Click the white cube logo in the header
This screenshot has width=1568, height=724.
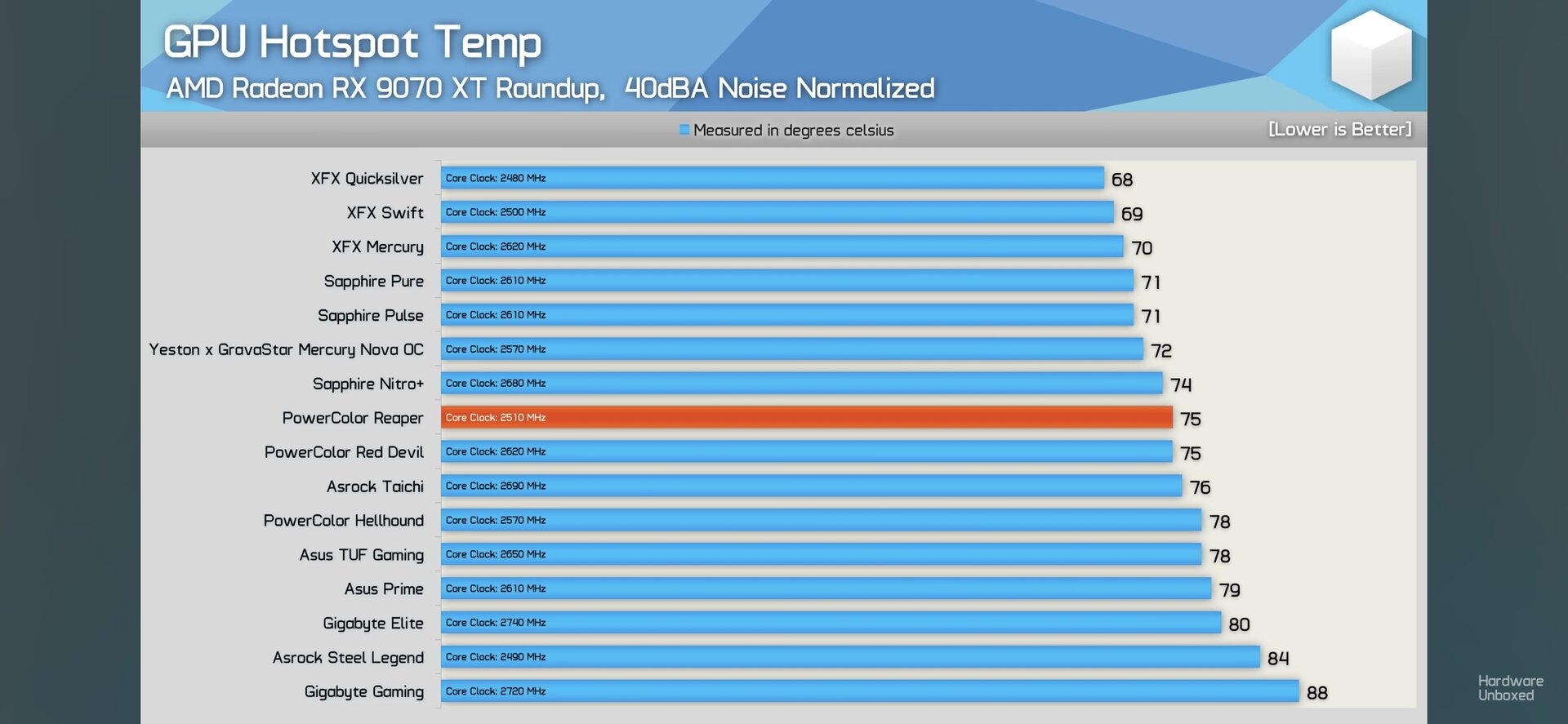tap(1371, 55)
